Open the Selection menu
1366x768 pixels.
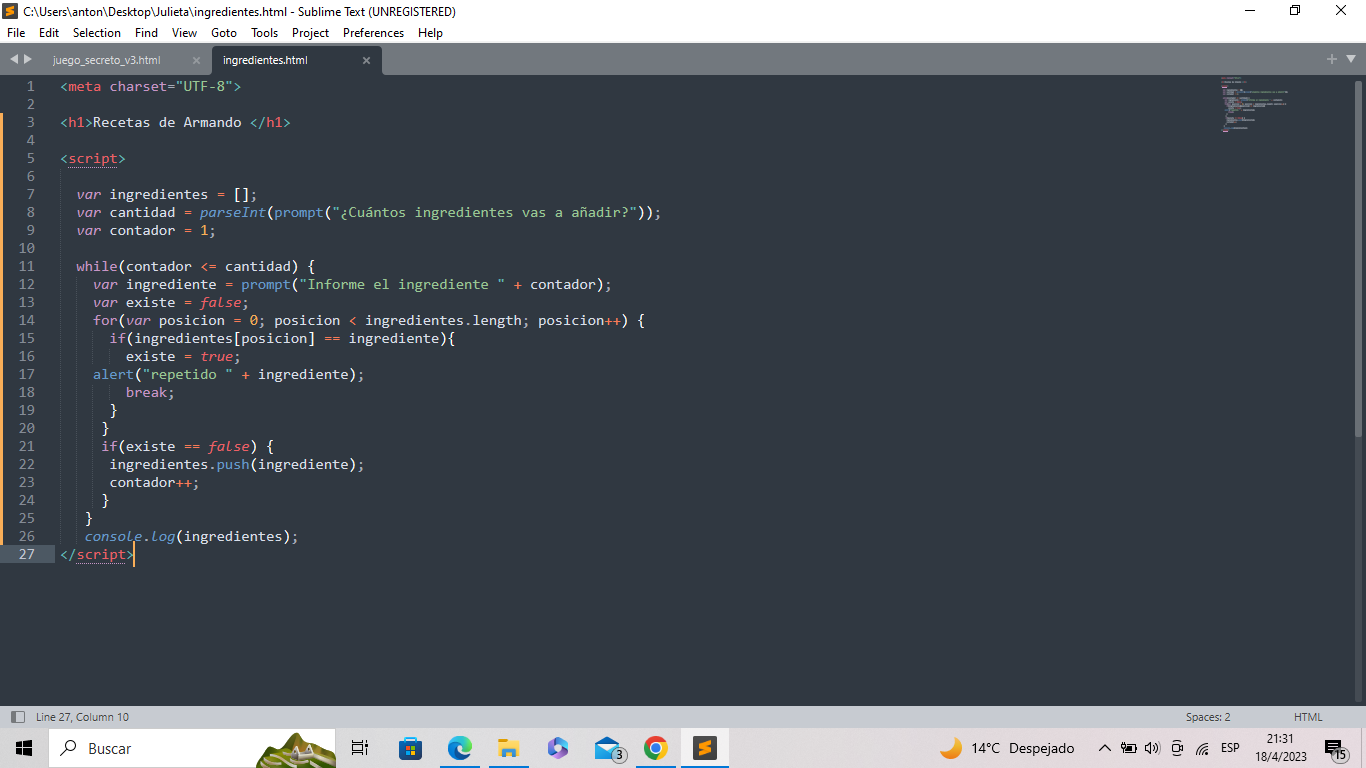pos(97,33)
